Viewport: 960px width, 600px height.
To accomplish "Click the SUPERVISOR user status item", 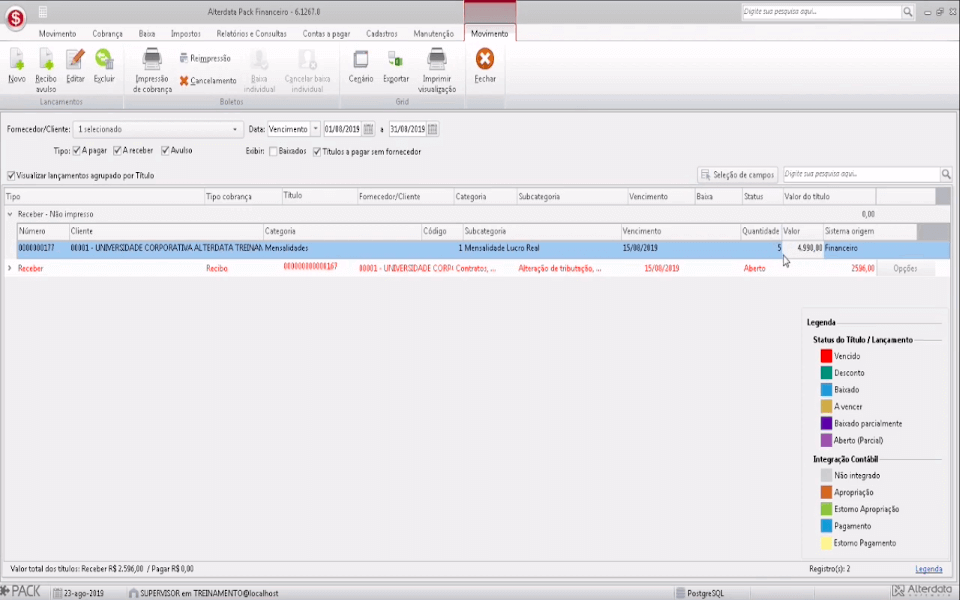I will (203, 593).
